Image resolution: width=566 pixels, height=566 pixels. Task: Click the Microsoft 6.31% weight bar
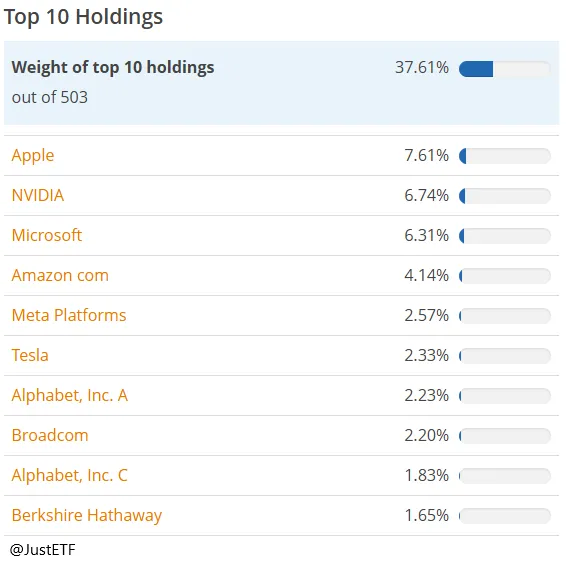505,236
